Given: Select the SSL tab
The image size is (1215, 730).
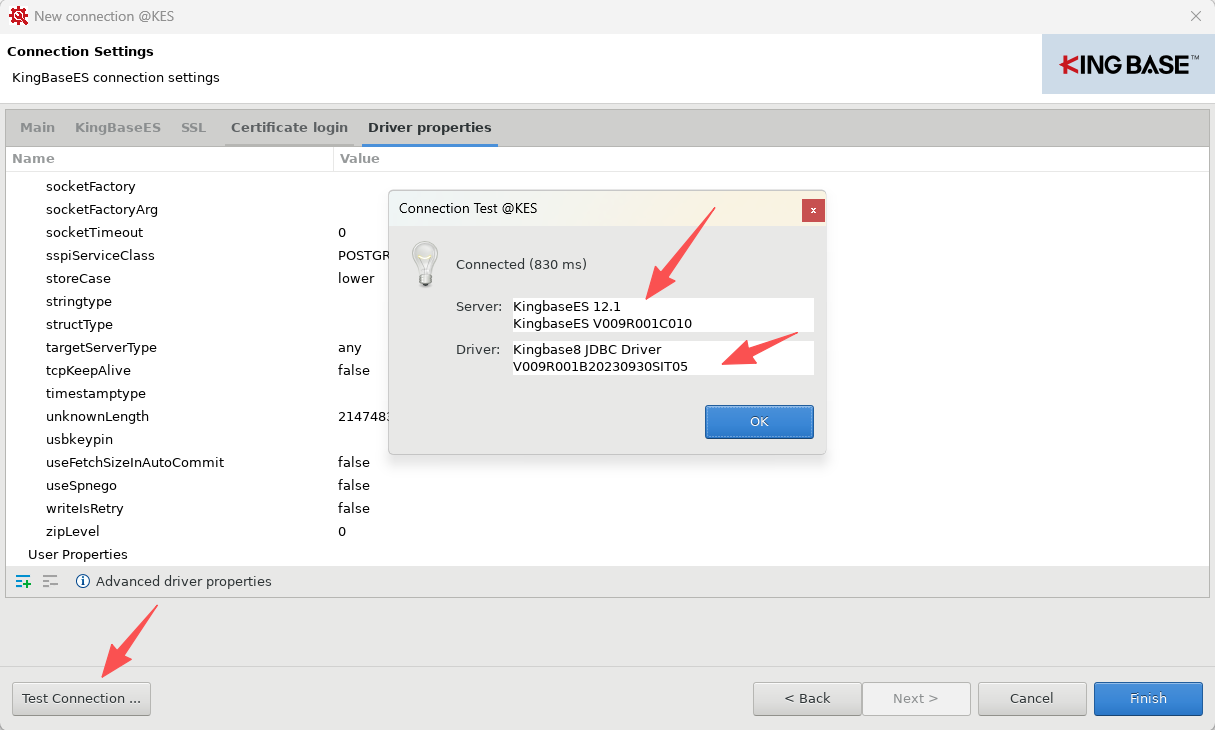Looking at the screenshot, I should [x=193, y=128].
